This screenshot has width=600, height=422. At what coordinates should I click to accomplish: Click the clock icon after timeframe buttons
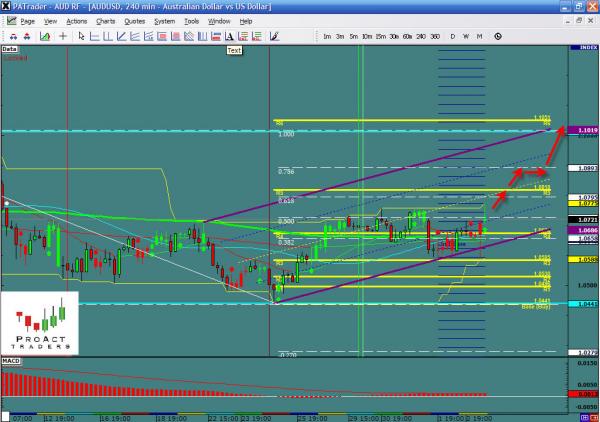click(x=498, y=36)
